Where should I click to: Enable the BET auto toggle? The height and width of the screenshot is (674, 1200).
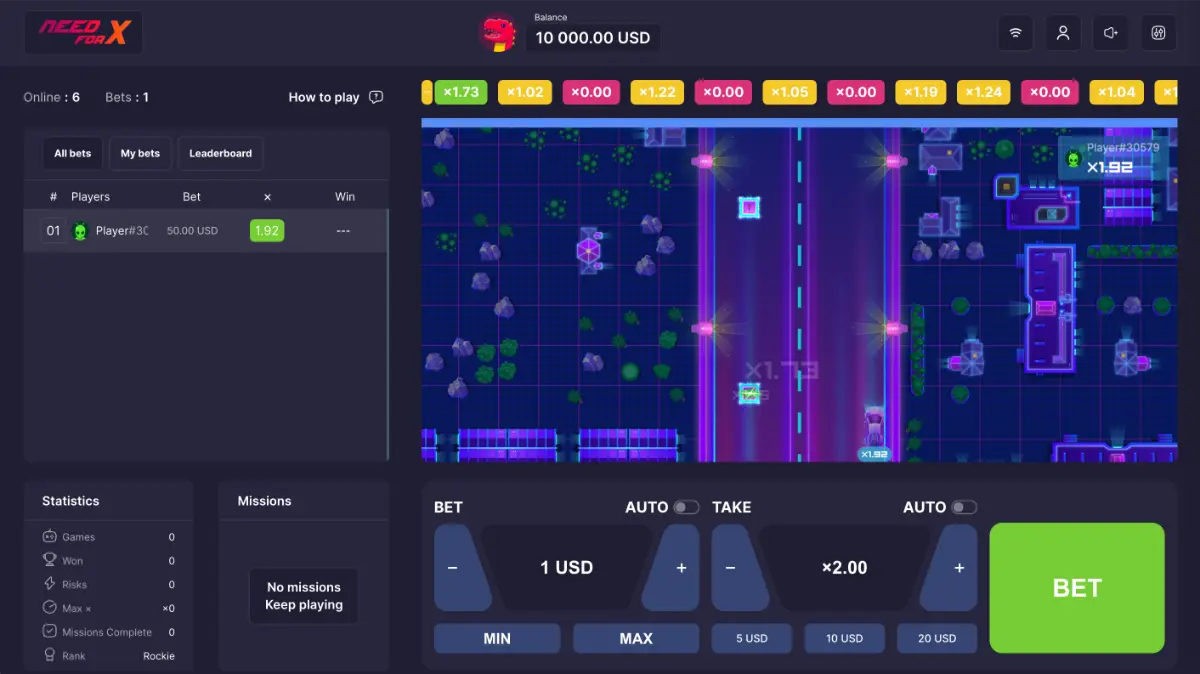[686, 507]
